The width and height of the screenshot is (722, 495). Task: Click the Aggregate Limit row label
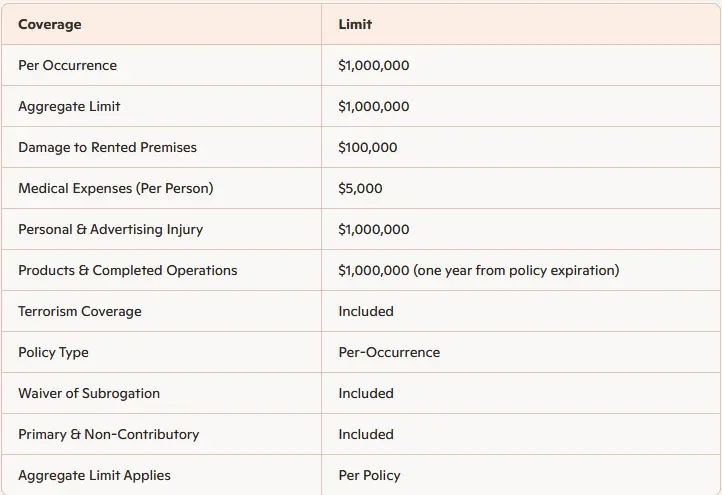(69, 106)
